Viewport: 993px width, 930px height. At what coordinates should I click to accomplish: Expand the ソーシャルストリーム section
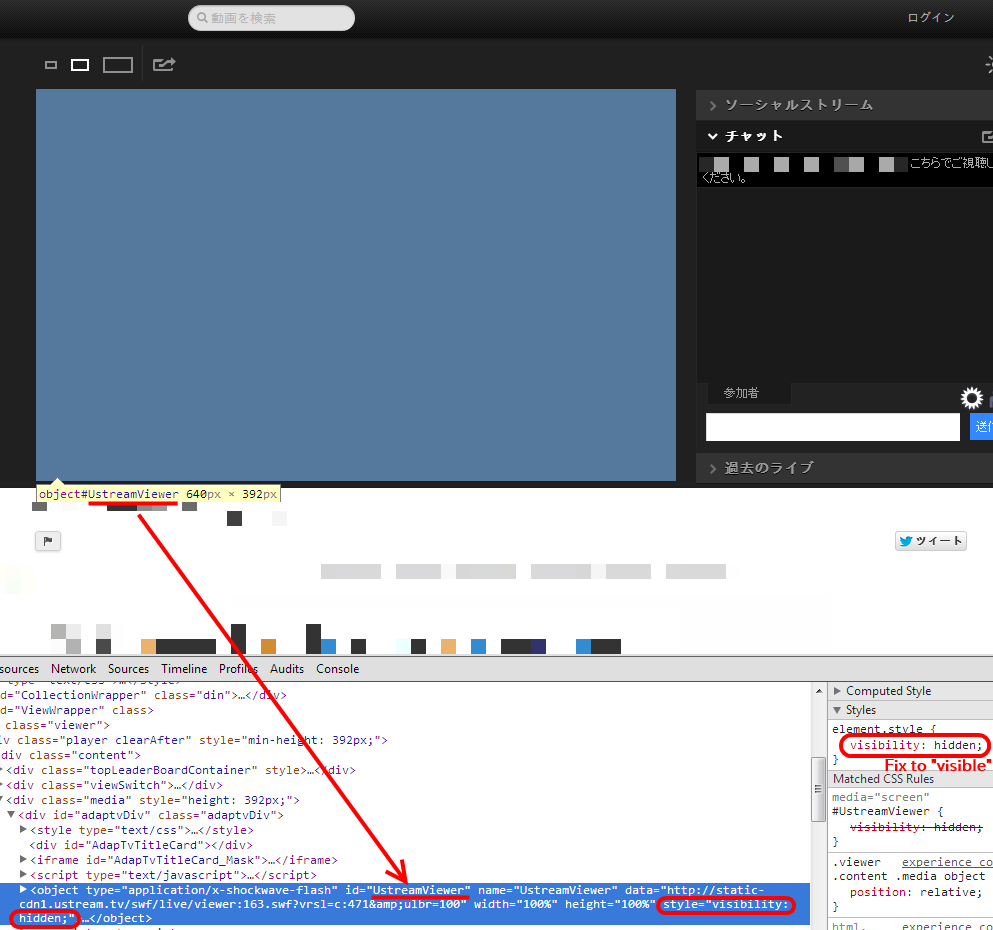844,105
